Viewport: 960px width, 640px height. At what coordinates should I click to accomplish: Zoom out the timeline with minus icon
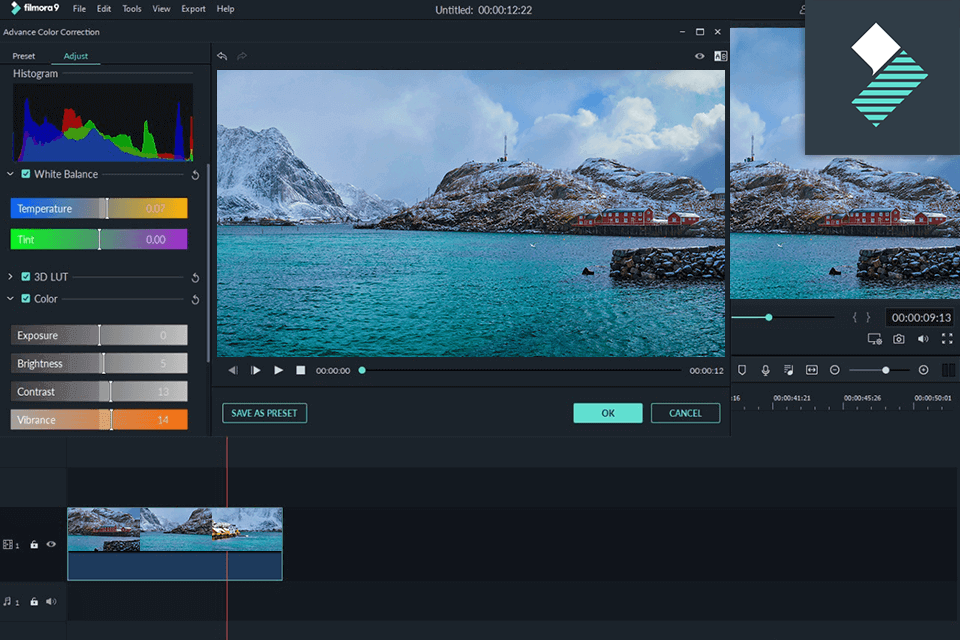coord(834,370)
